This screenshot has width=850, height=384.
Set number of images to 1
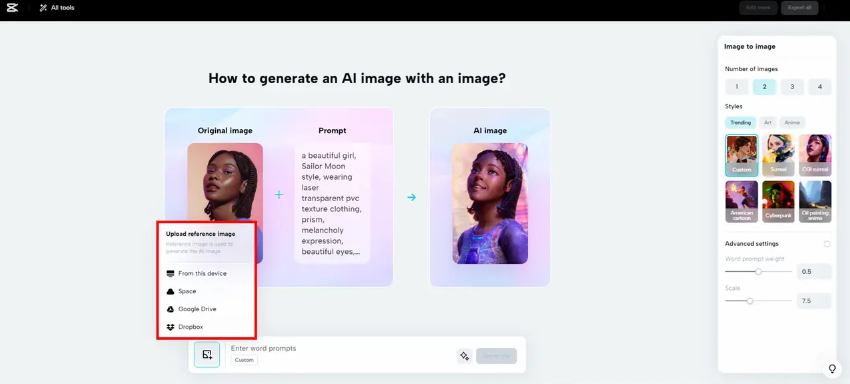click(737, 87)
